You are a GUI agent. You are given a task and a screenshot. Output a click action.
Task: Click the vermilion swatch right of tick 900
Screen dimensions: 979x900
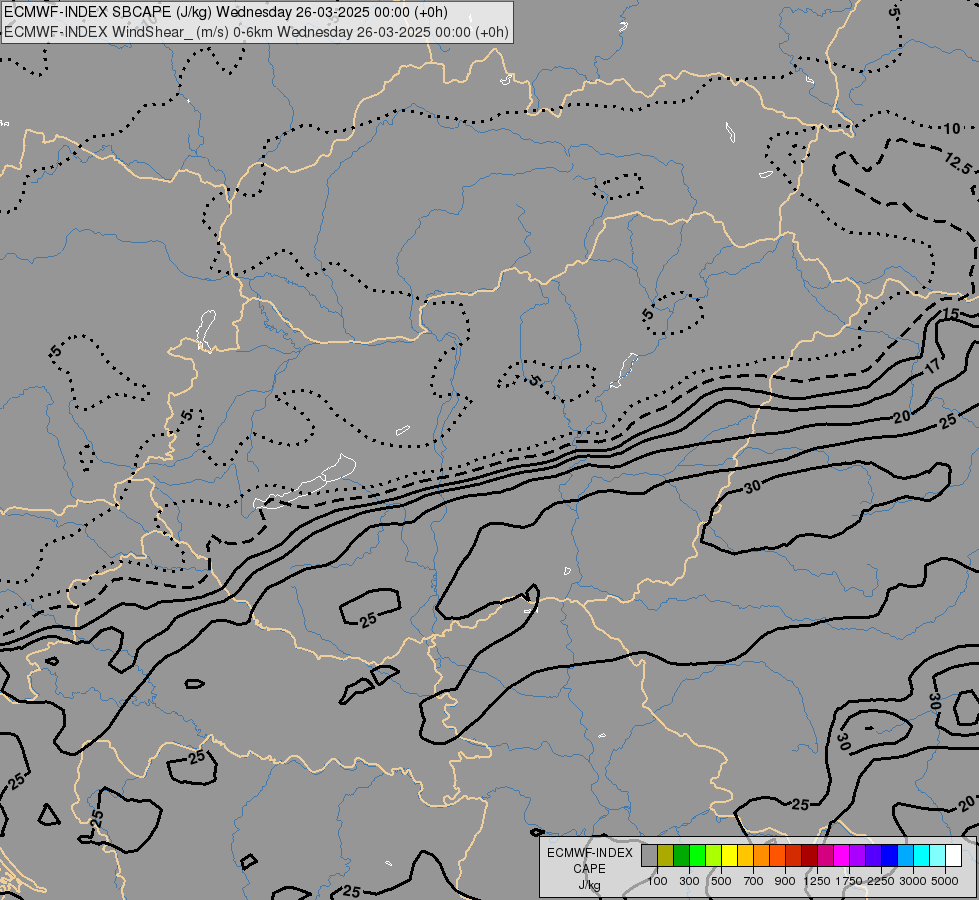(794, 855)
